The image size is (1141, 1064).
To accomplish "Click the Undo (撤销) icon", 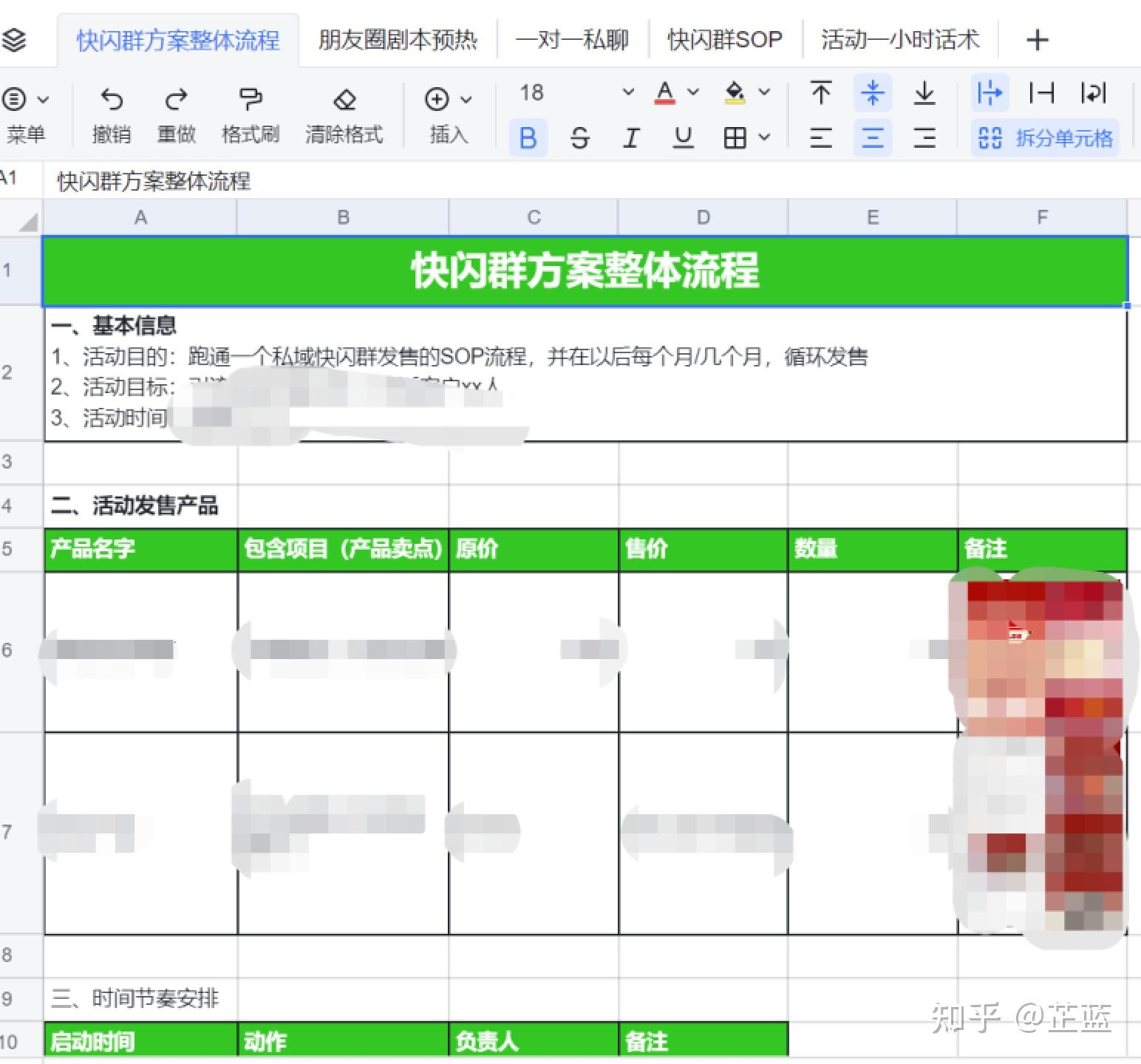I will tap(112, 99).
